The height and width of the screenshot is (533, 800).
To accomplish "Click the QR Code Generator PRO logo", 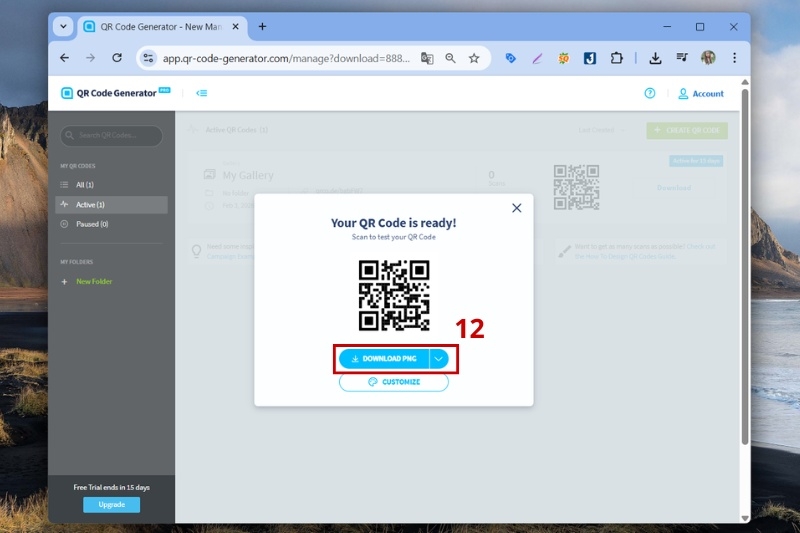I will coord(115,93).
